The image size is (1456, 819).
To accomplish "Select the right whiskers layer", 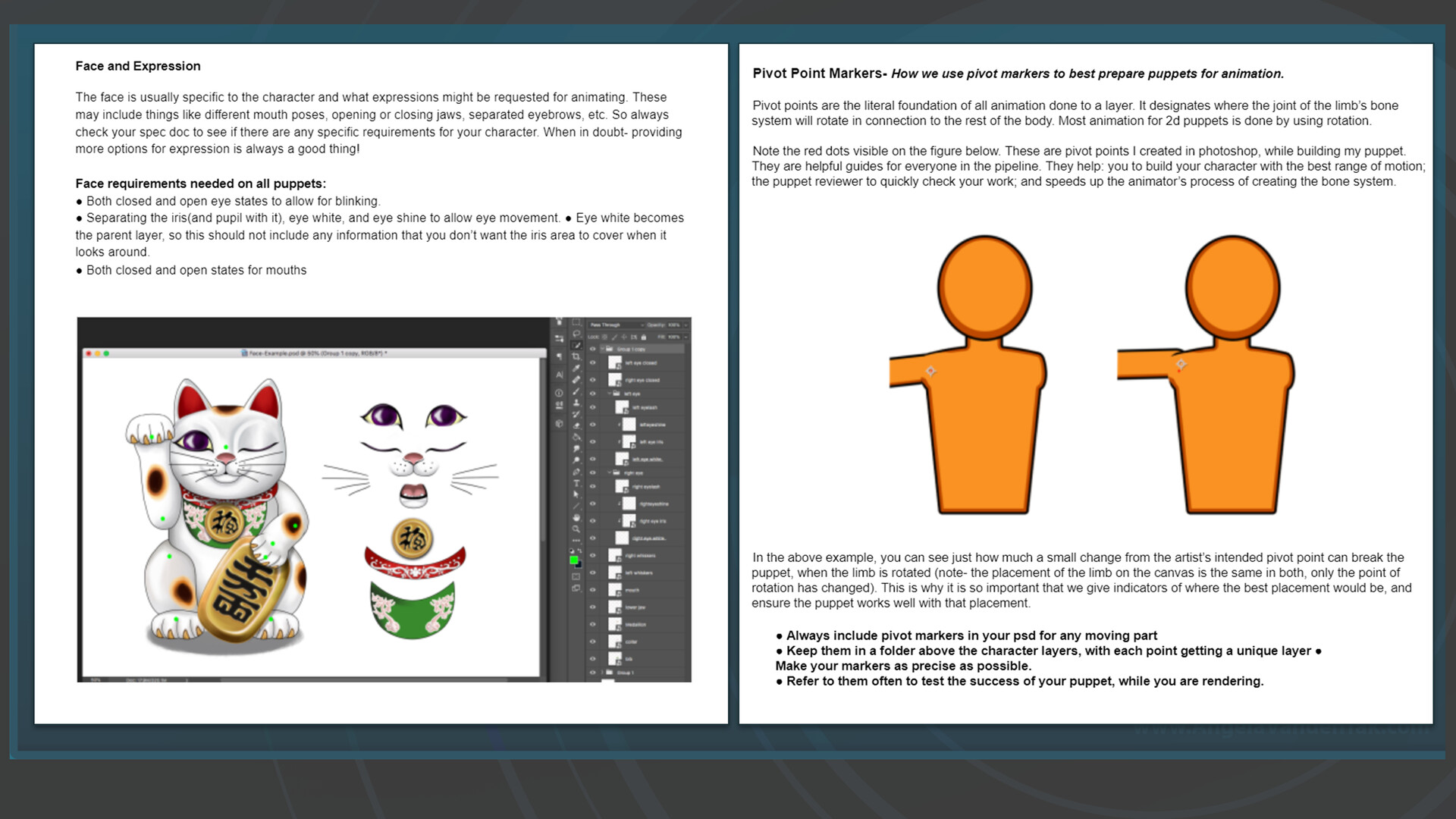I will [640, 555].
